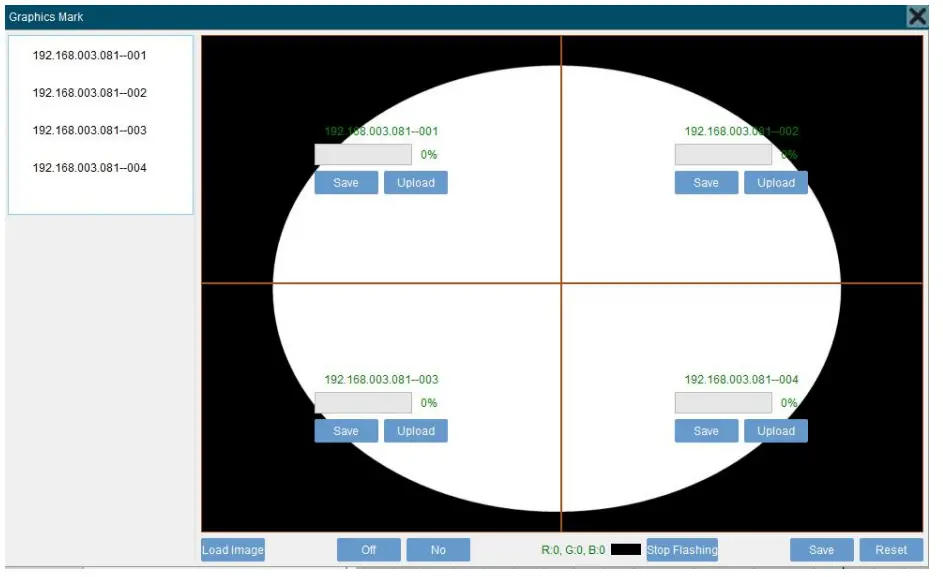The height and width of the screenshot is (577, 943).
Task: Open the black color swatch beside RGB values
Action: (x=625, y=548)
